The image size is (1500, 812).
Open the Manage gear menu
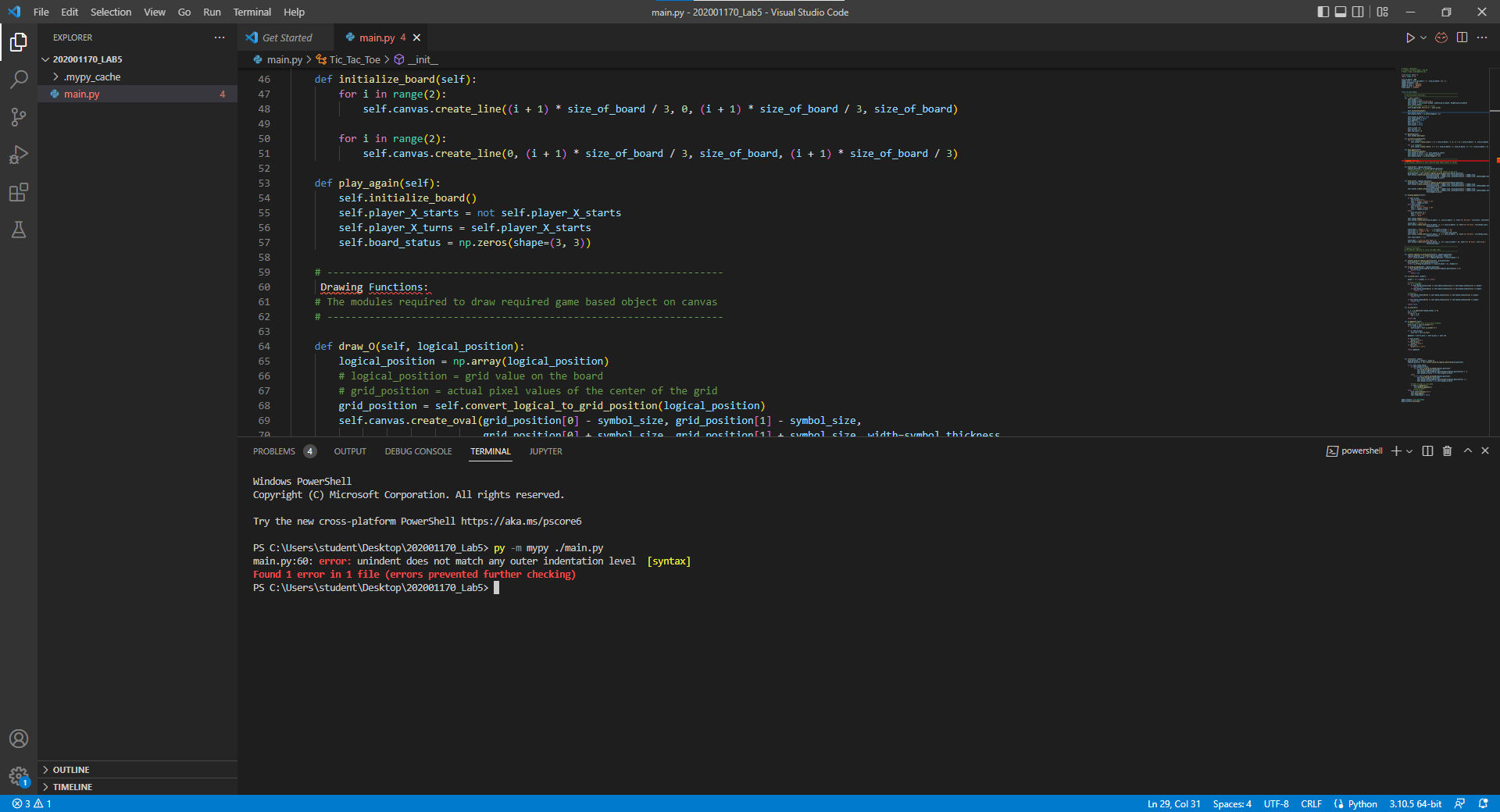coord(19,776)
